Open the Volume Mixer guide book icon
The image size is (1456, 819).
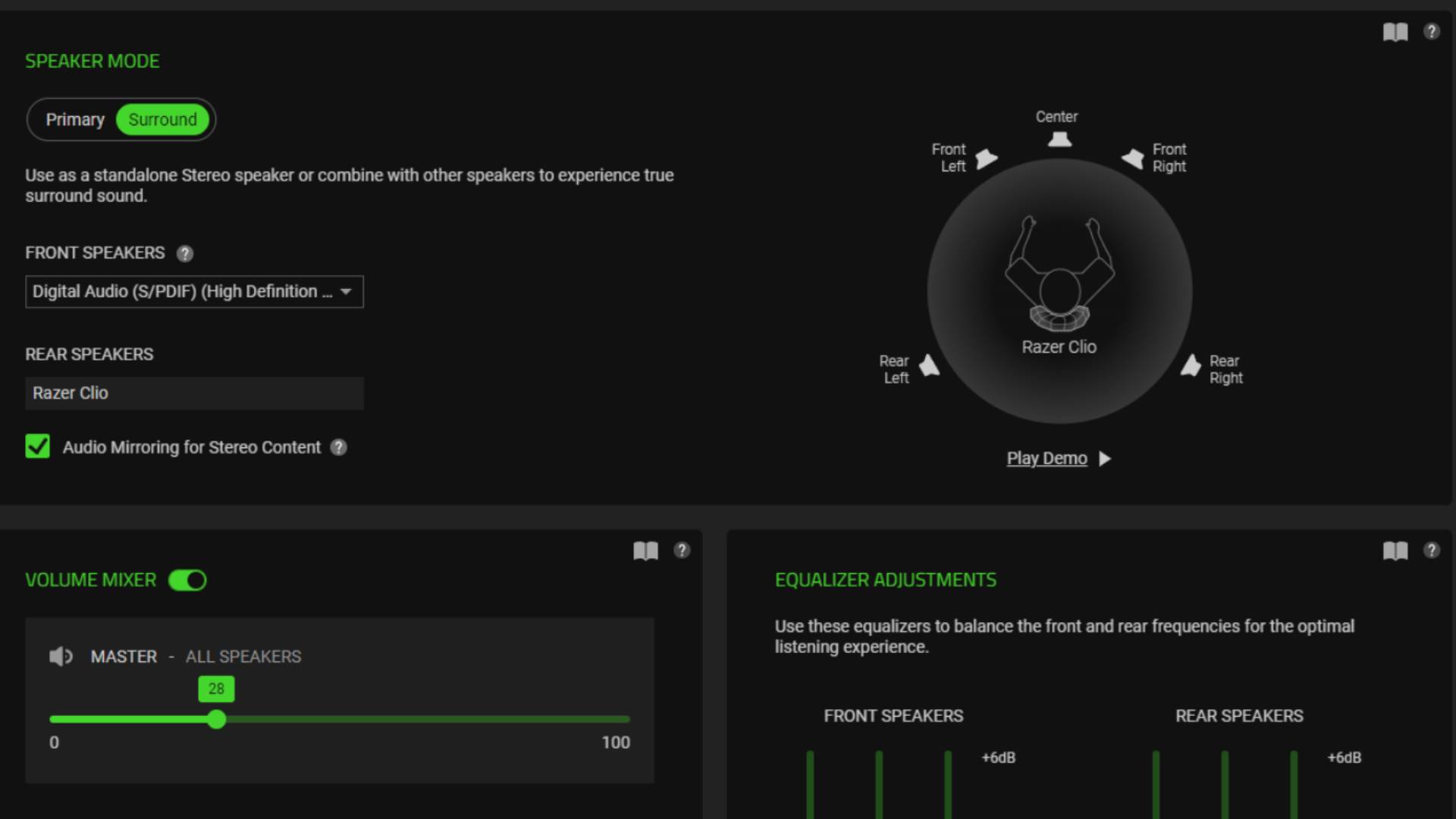(645, 551)
